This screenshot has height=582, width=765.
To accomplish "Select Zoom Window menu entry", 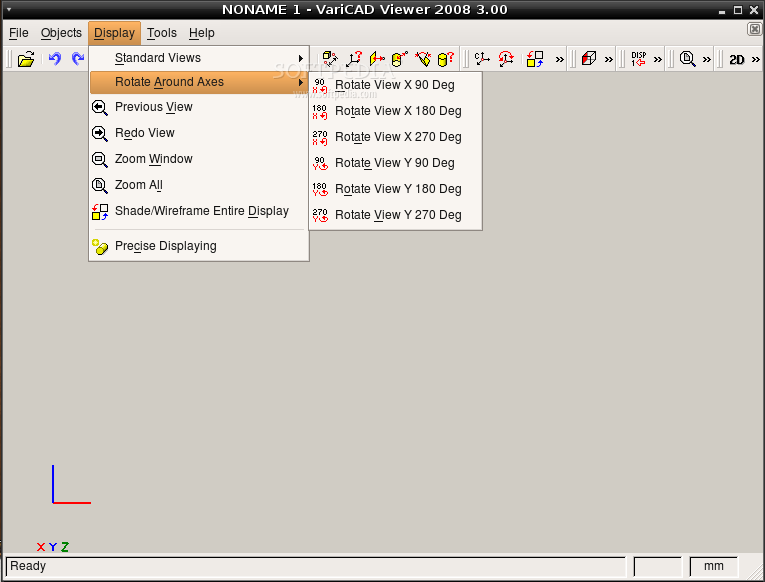I will (x=199, y=159).
